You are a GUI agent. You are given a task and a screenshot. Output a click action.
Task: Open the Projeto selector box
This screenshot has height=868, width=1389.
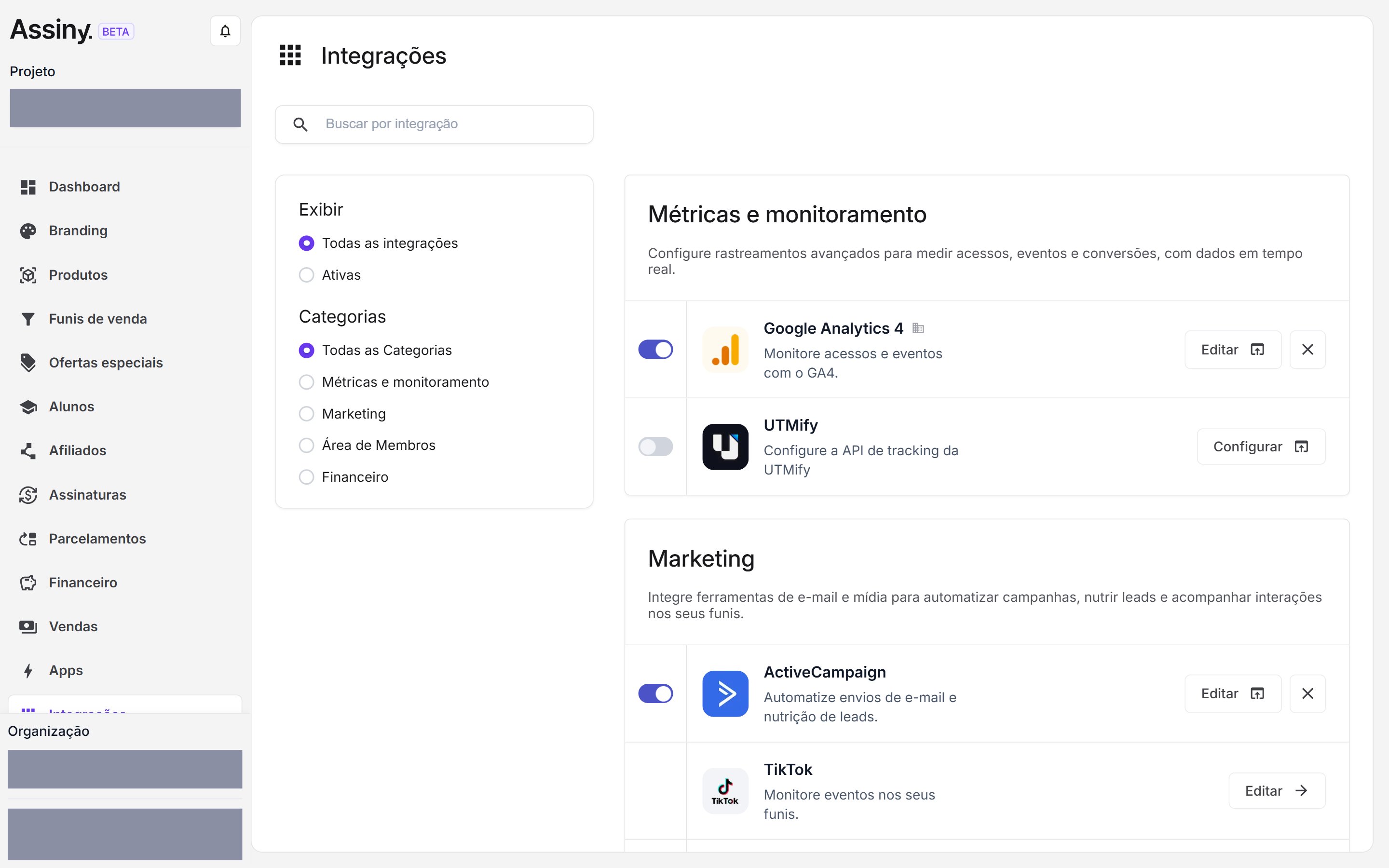[125, 108]
